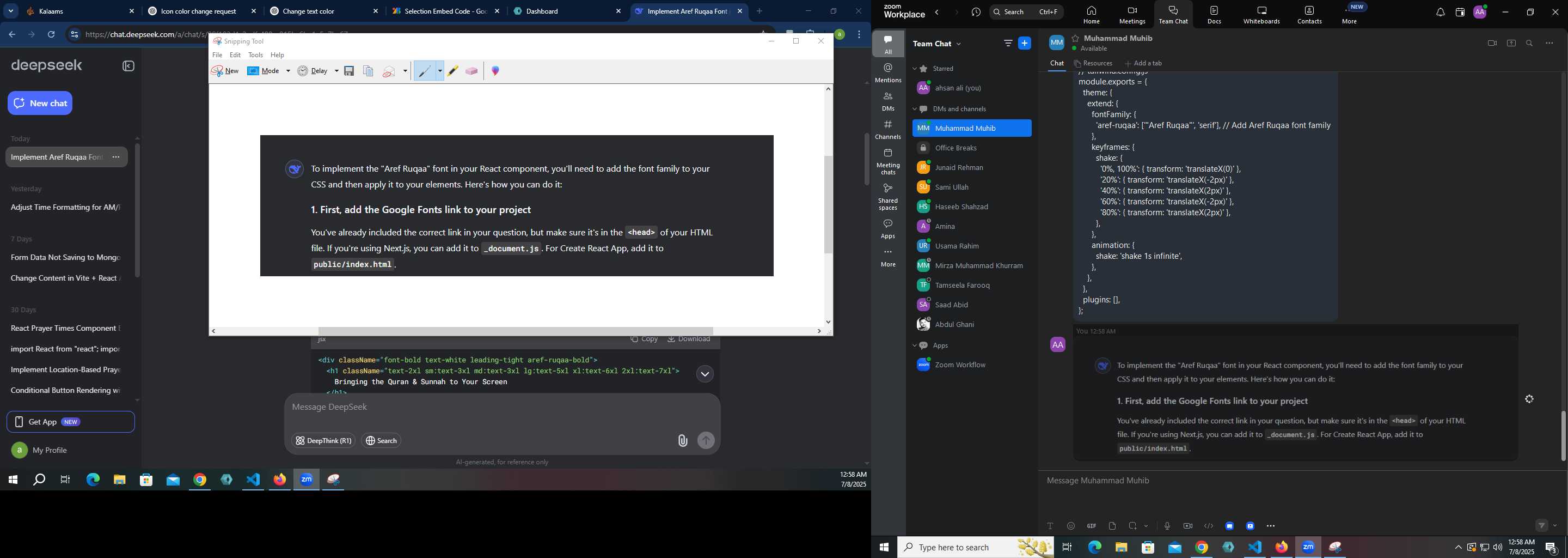Open the Channels view in Zoom sidebar
The image size is (1568, 558).
[x=888, y=130]
